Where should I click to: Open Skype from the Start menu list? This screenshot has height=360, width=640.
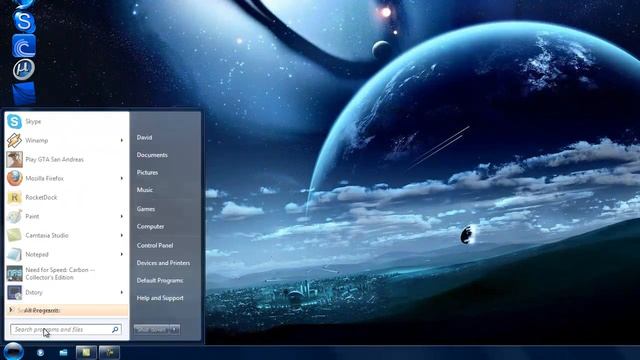pos(66,122)
